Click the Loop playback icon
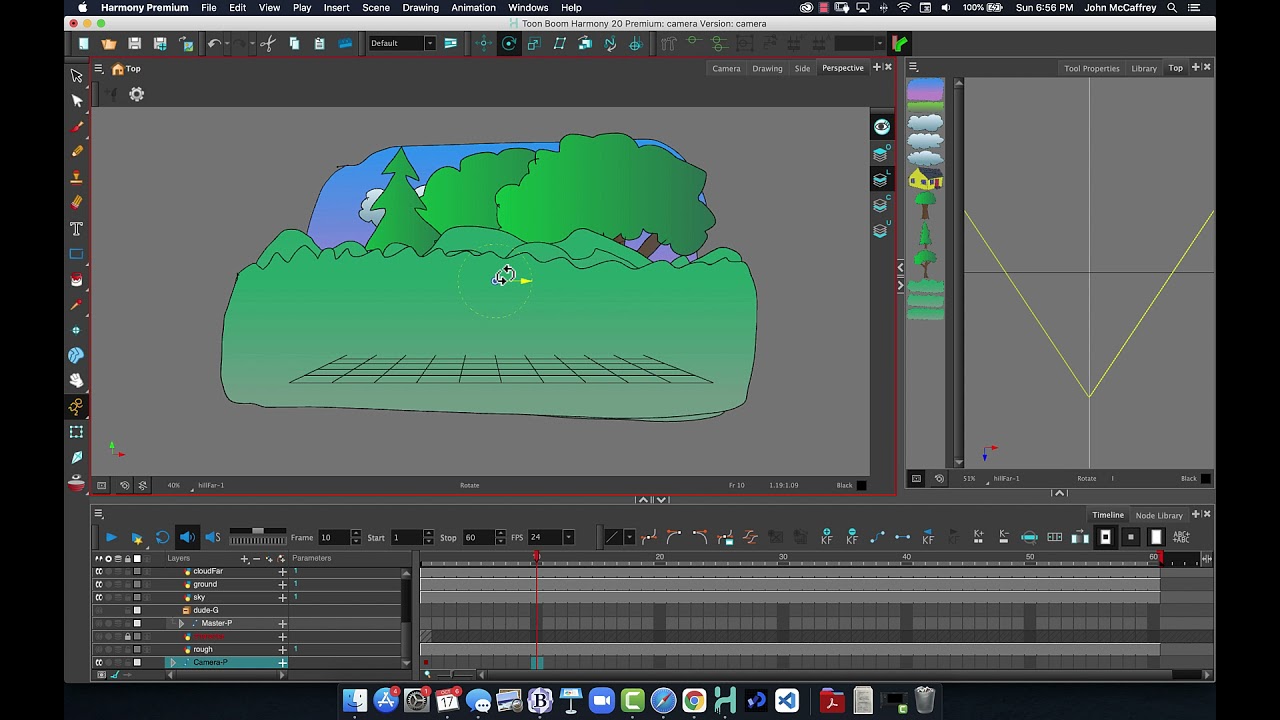Screen dimensions: 1280x720 [162, 537]
